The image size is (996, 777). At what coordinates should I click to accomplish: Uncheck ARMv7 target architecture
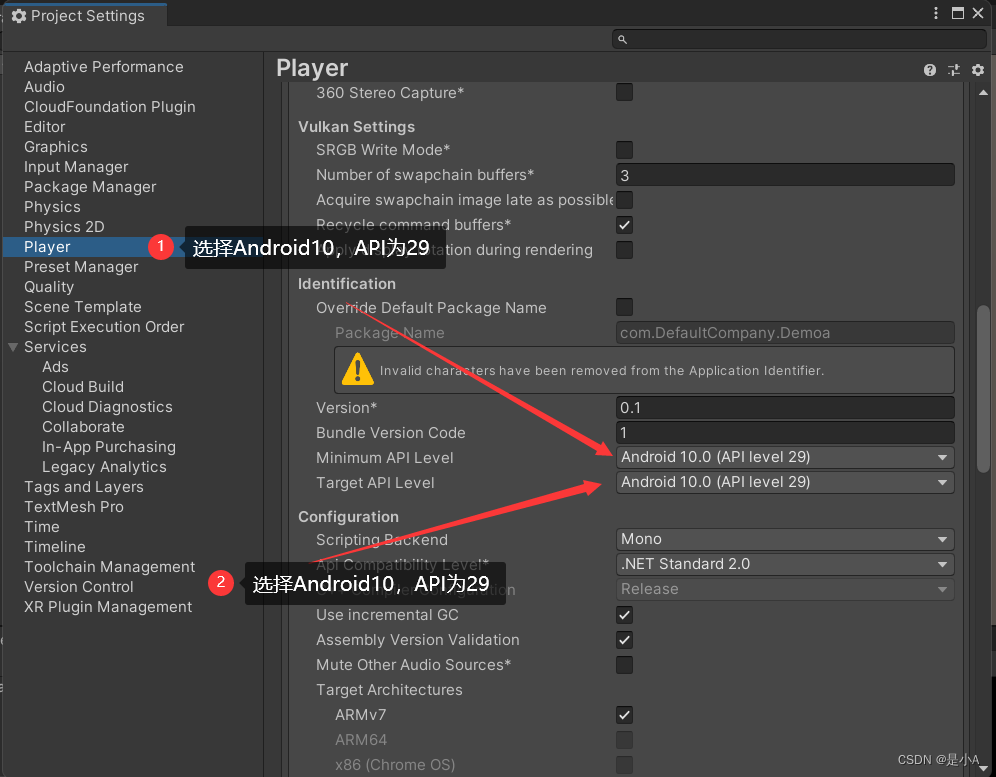624,715
